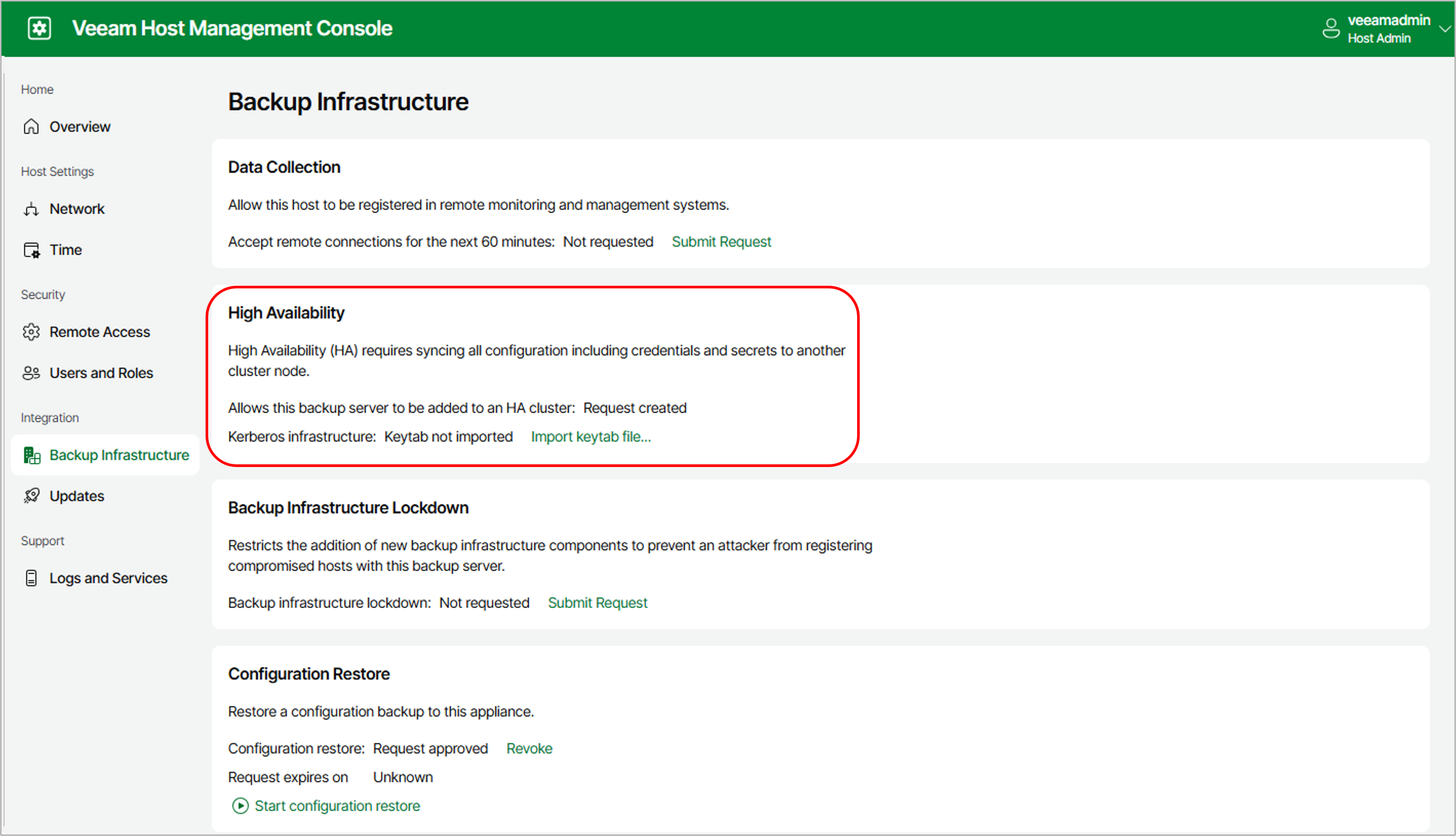Click the Overview home icon
The width and height of the screenshot is (1456, 836).
point(31,126)
